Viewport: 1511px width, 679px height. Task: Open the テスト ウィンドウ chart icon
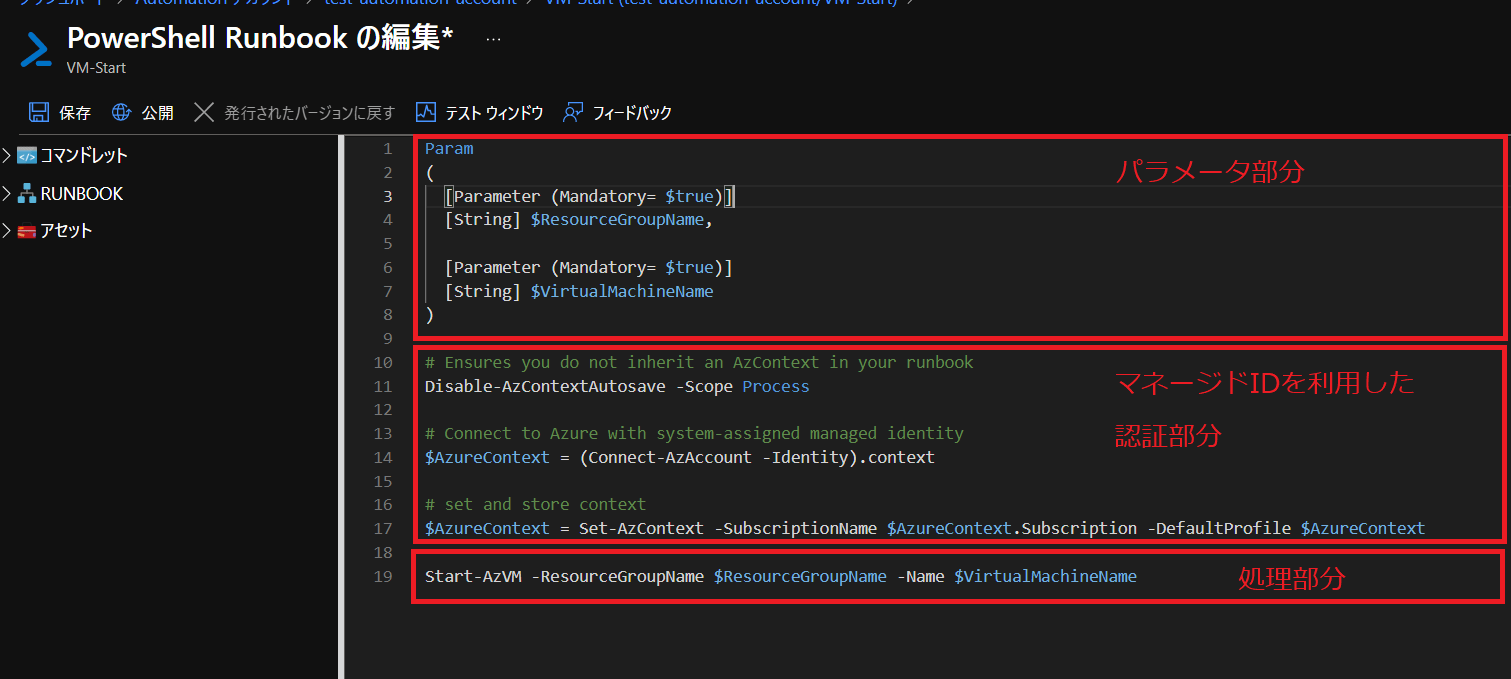[x=426, y=112]
